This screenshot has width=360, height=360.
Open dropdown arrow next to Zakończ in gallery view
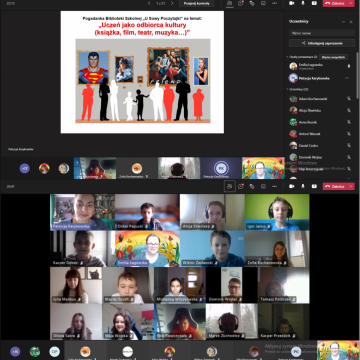click(351, 186)
